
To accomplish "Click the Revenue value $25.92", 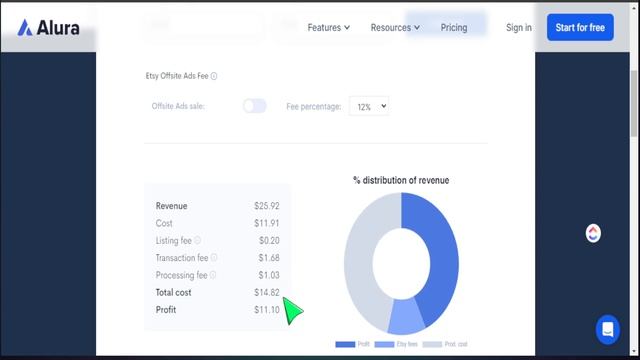I will (x=267, y=206).
